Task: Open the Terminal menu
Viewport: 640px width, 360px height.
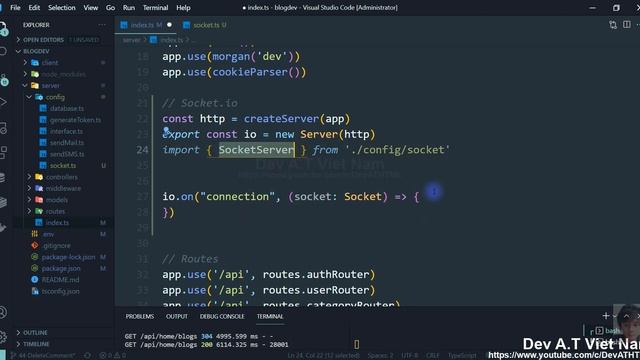Action: [x=155, y=7]
